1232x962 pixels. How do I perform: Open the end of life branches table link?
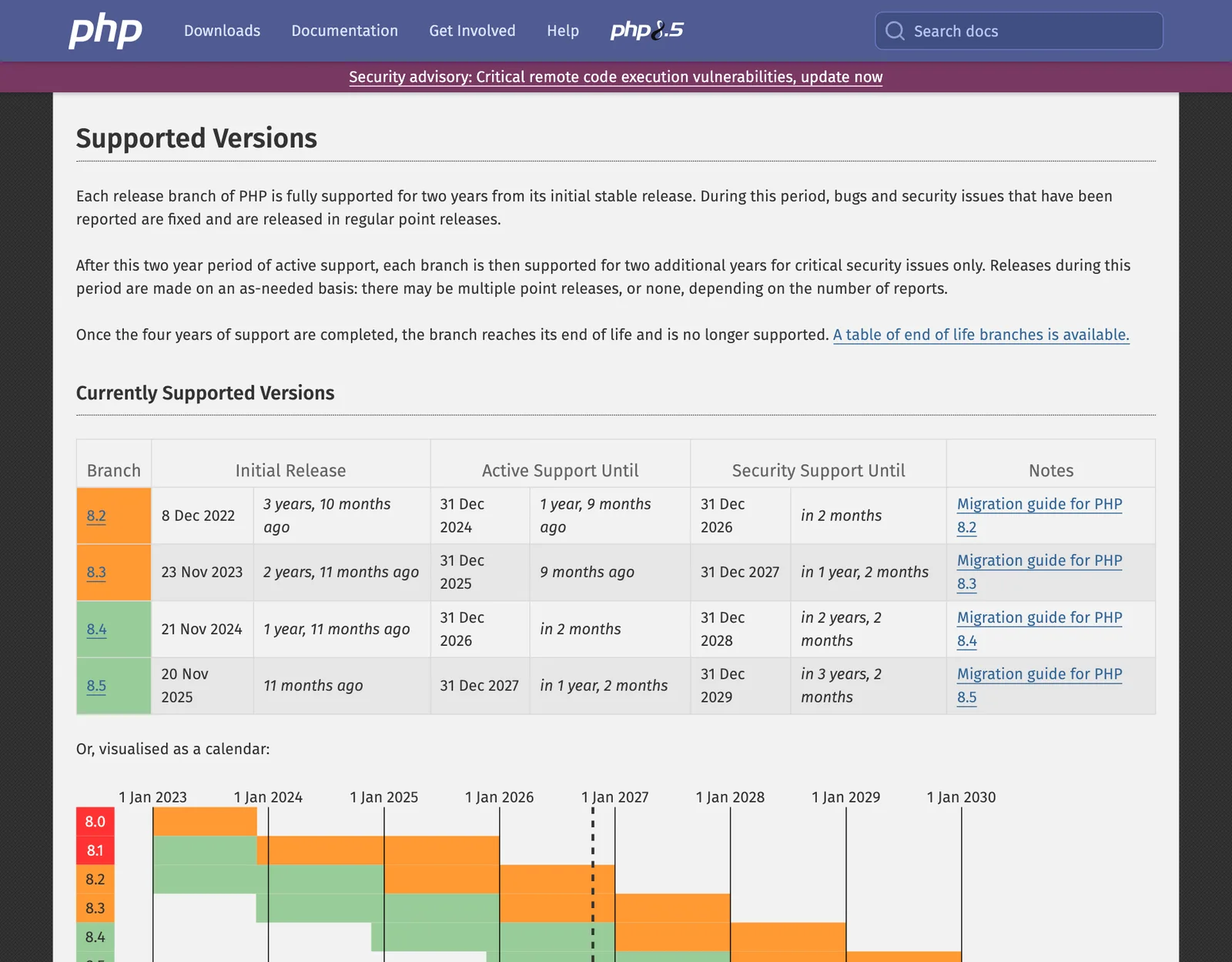981,335
